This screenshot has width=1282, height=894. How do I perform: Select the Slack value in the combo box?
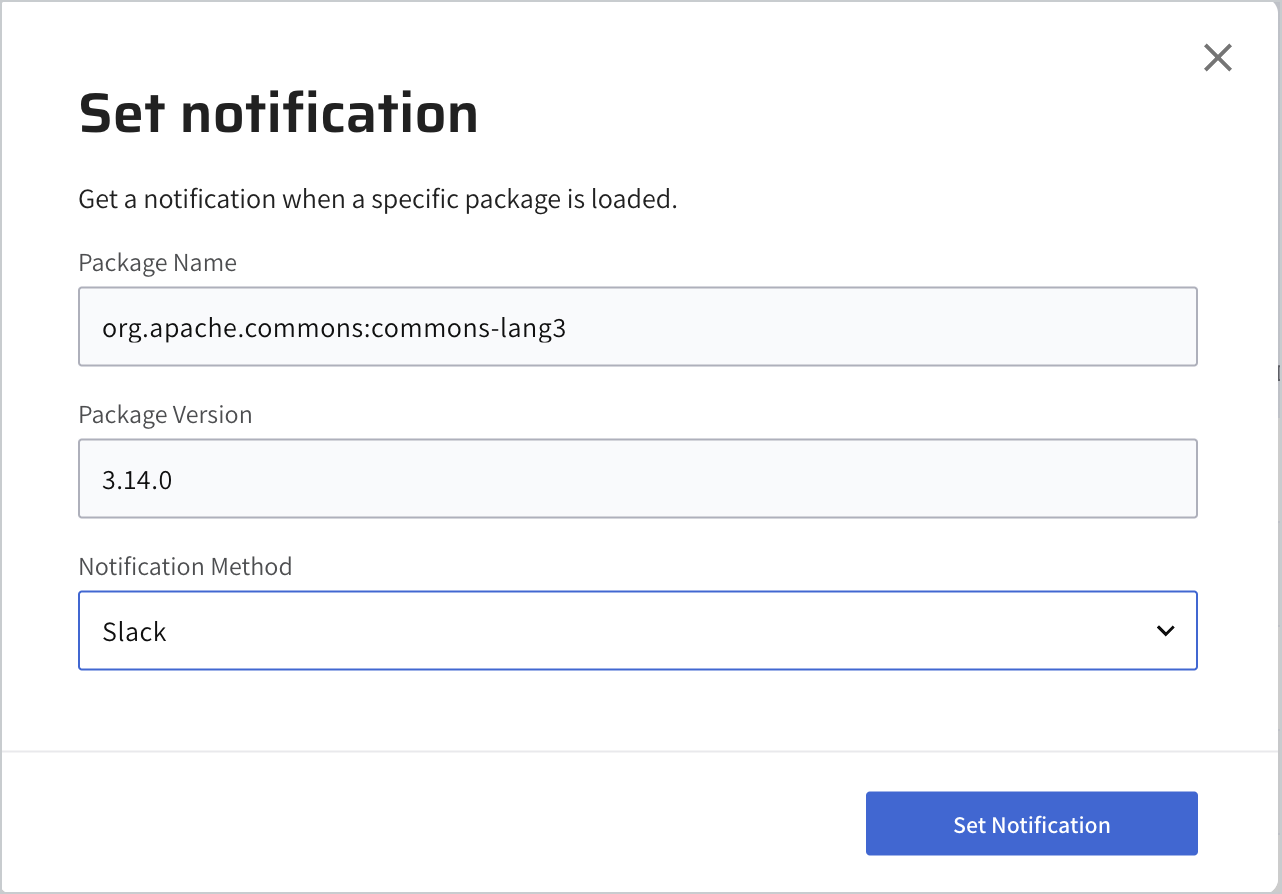click(135, 632)
